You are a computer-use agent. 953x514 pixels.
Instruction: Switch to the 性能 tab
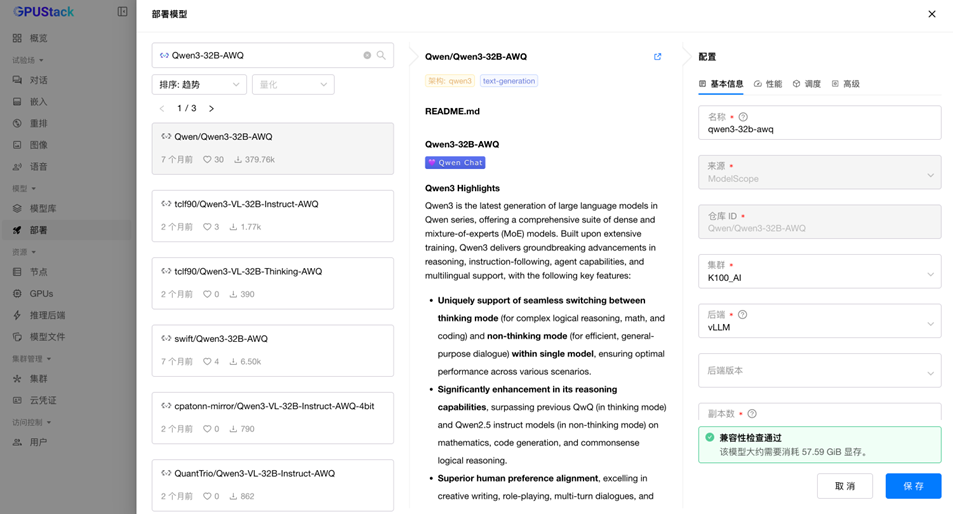pos(768,84)
